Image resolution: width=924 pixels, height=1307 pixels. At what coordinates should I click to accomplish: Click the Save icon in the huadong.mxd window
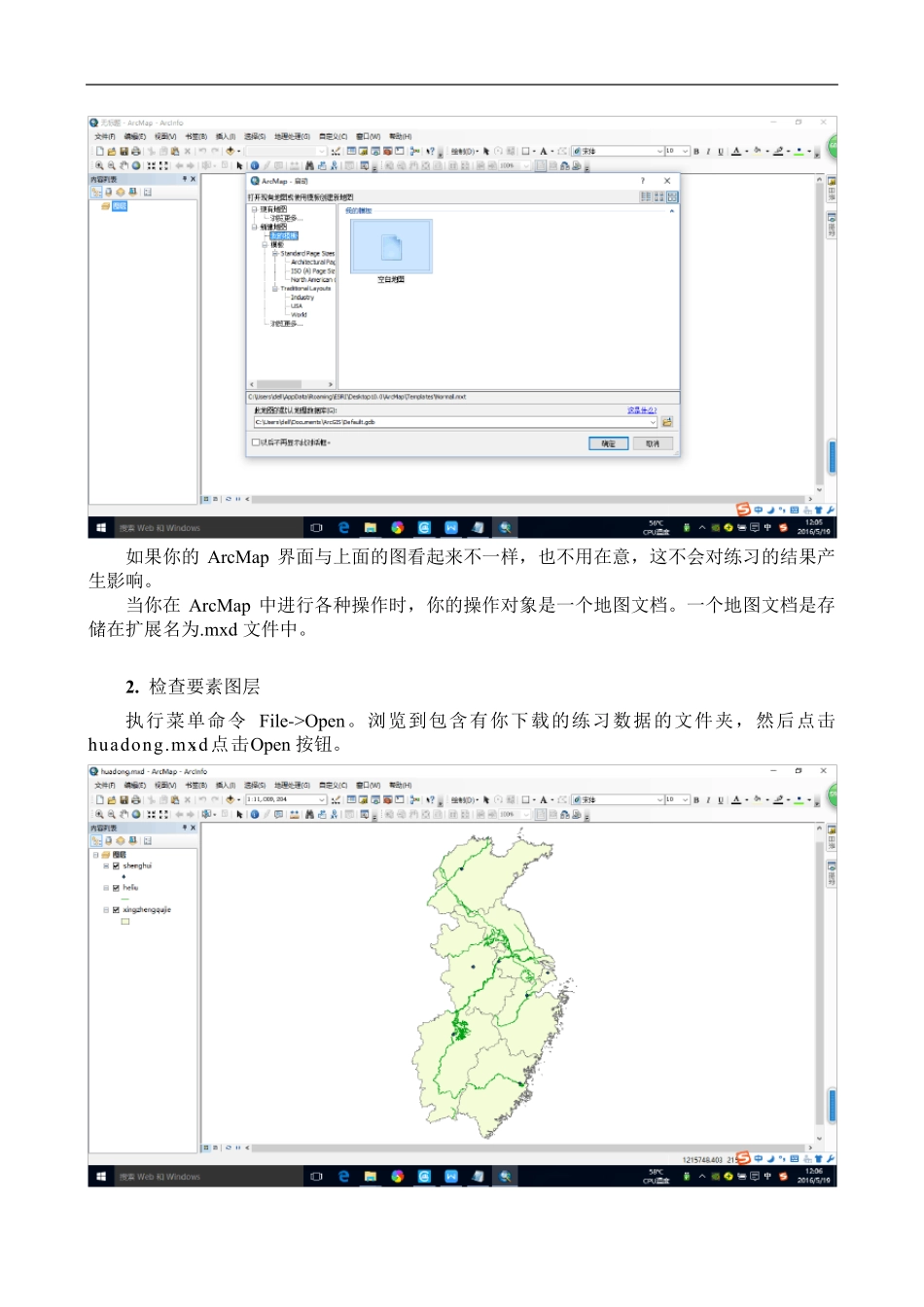124,799
